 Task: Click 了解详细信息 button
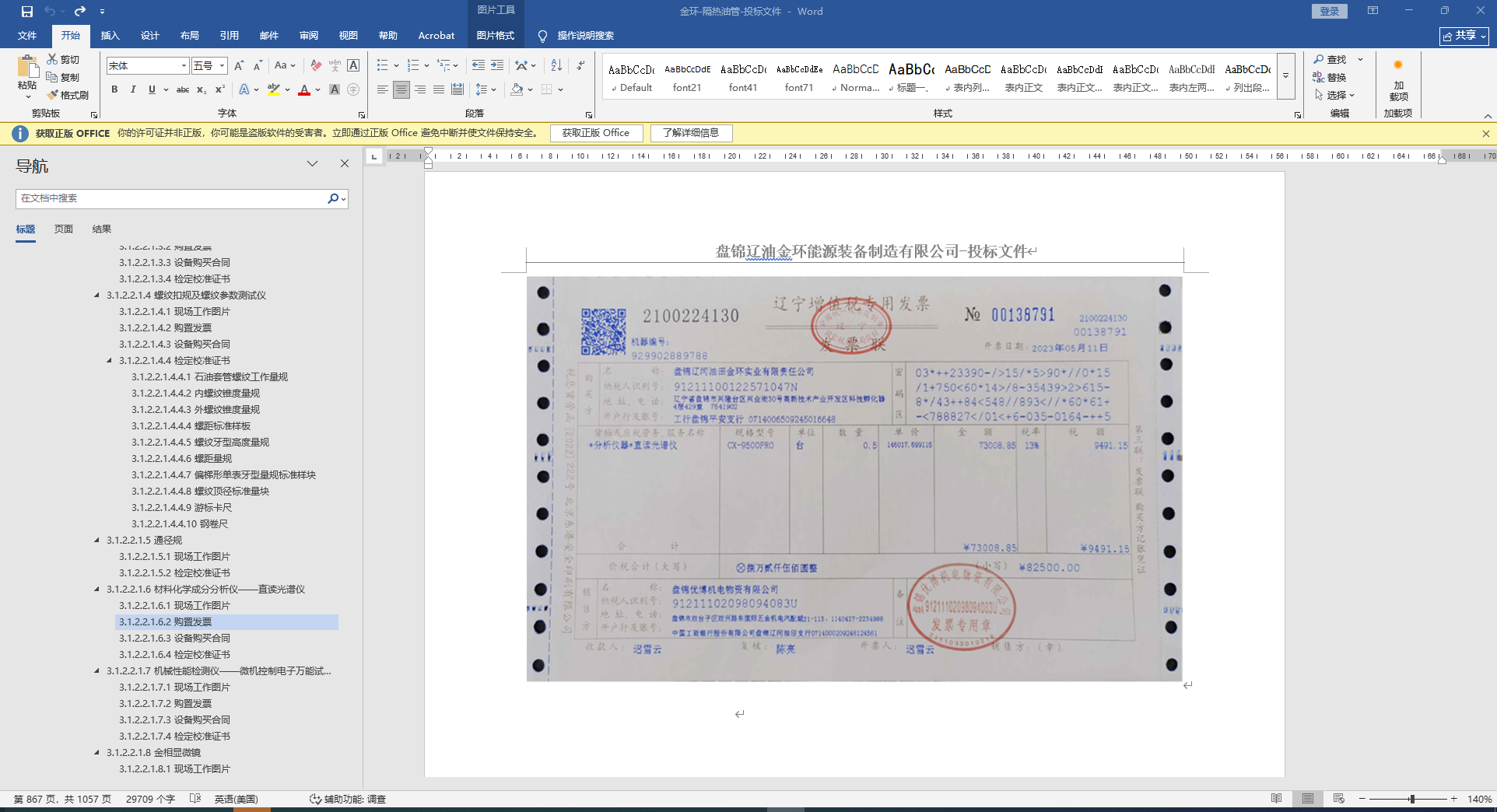691,133
